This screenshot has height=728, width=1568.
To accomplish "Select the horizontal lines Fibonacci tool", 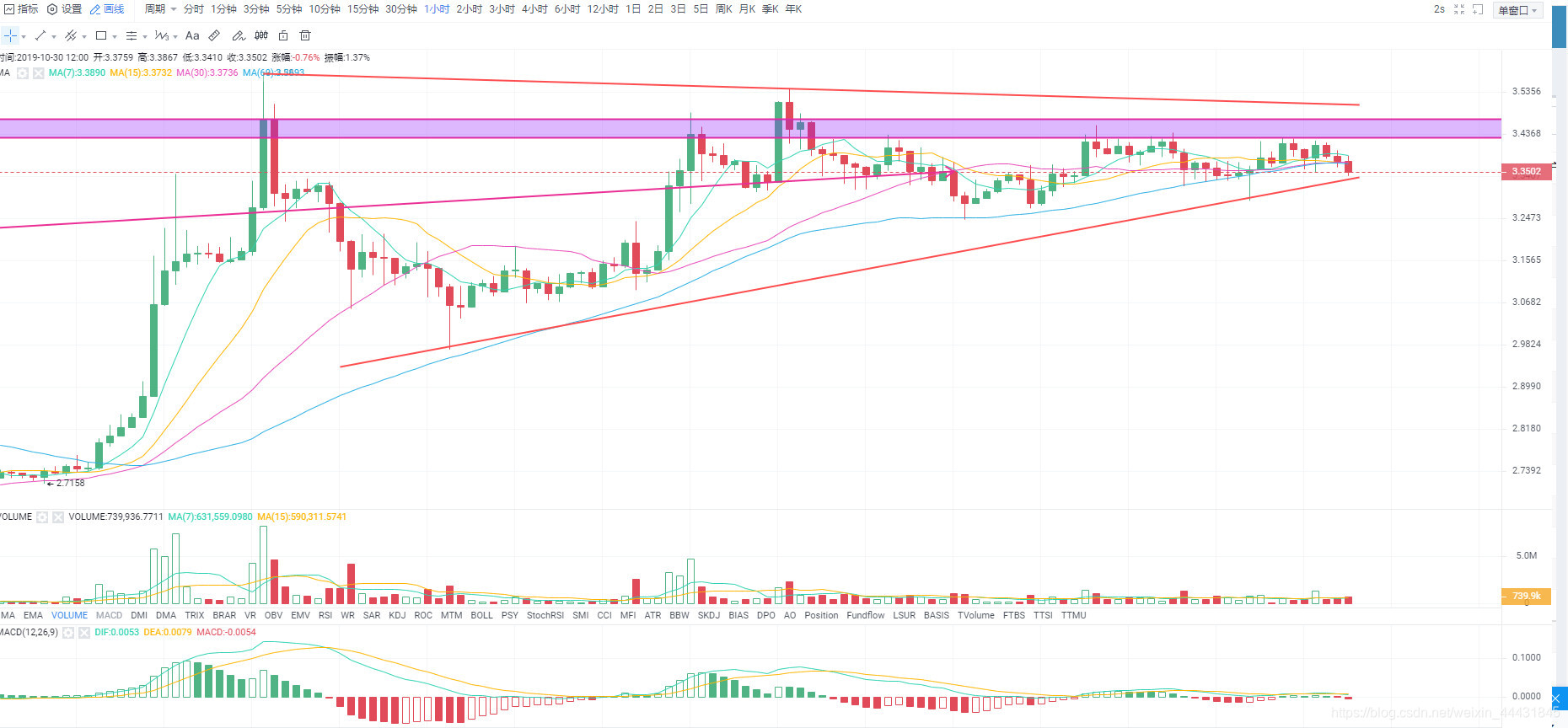I will (x=132, y=35).
